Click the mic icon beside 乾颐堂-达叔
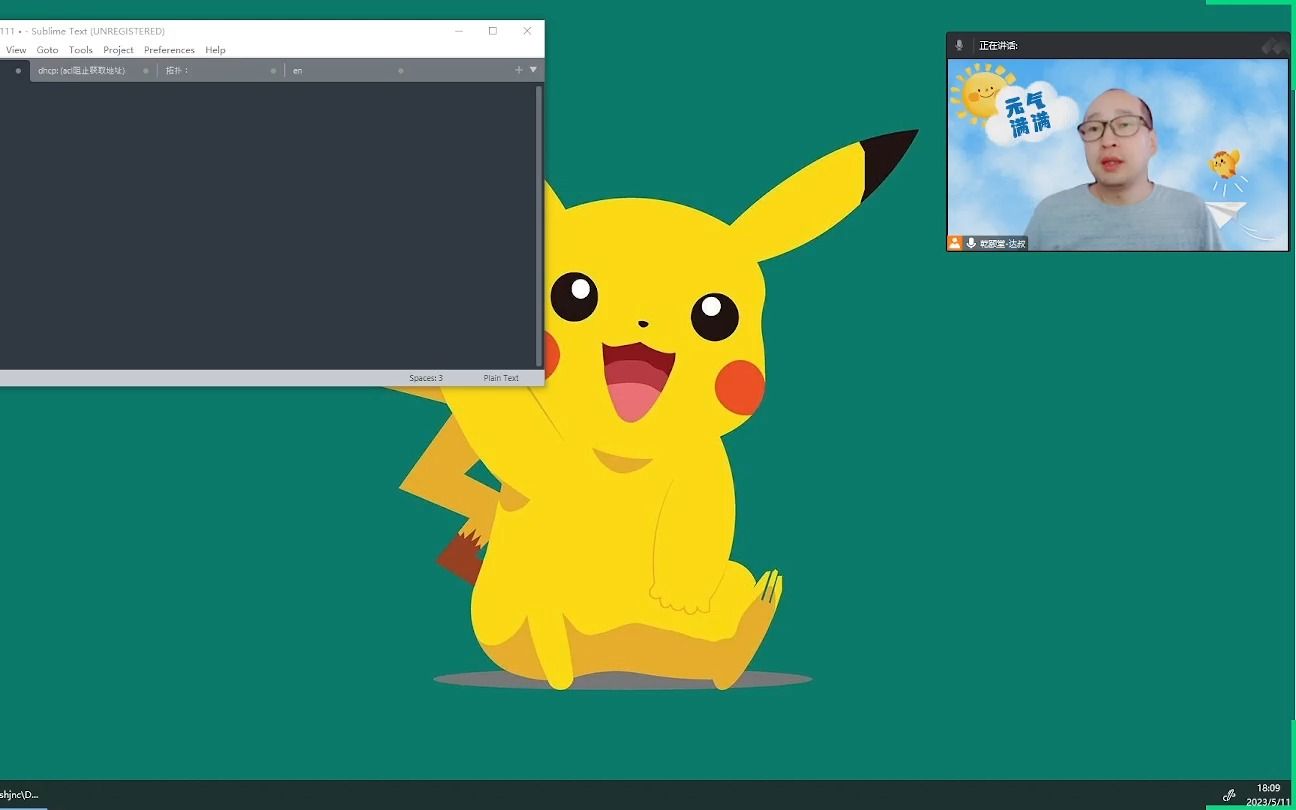 [x=971, y=243]
